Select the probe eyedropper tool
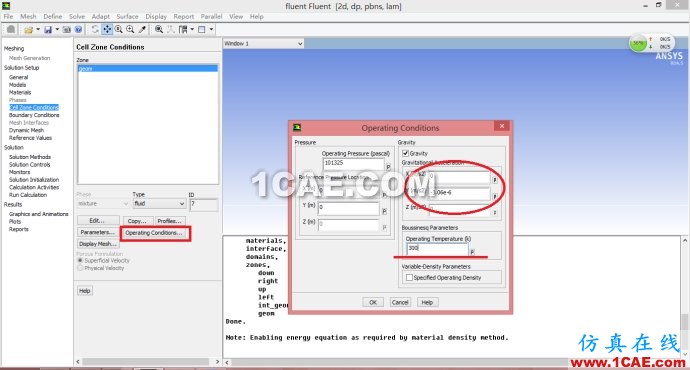This screenshot has width=690, height=370. pyautogui.click(x=142, y=29)
